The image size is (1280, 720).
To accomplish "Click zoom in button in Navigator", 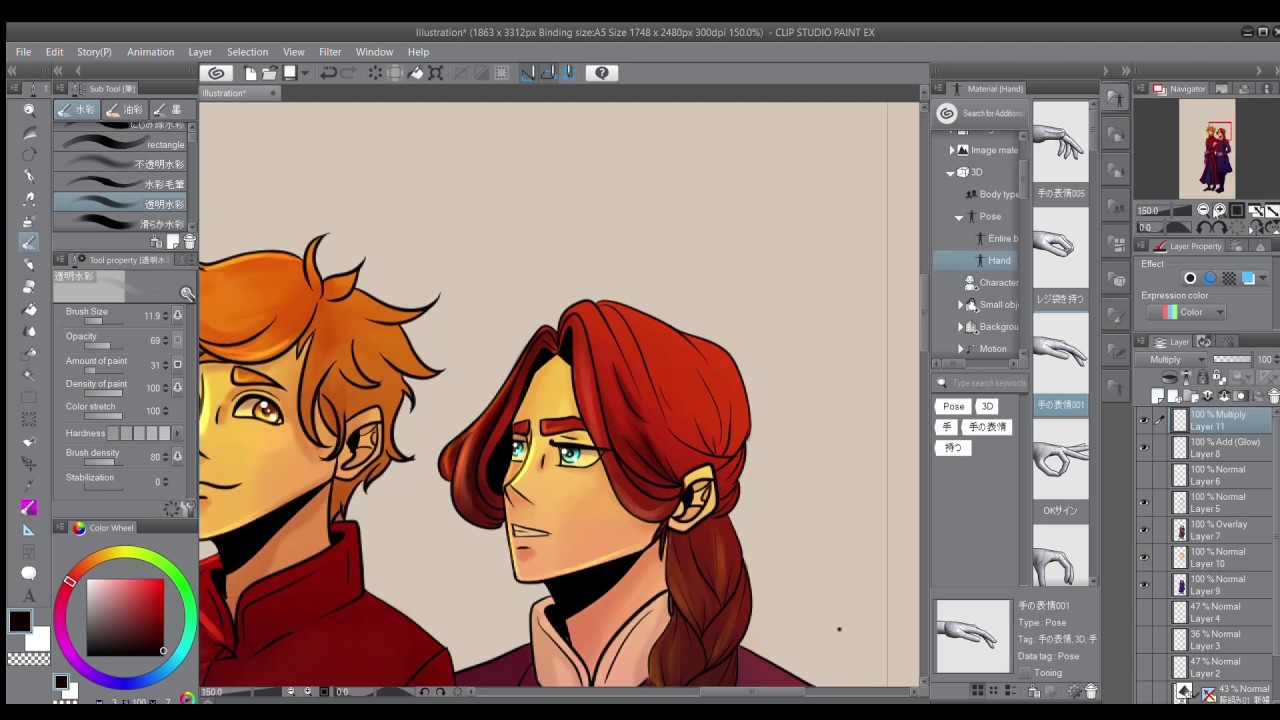I will [x=1219, y=210].
